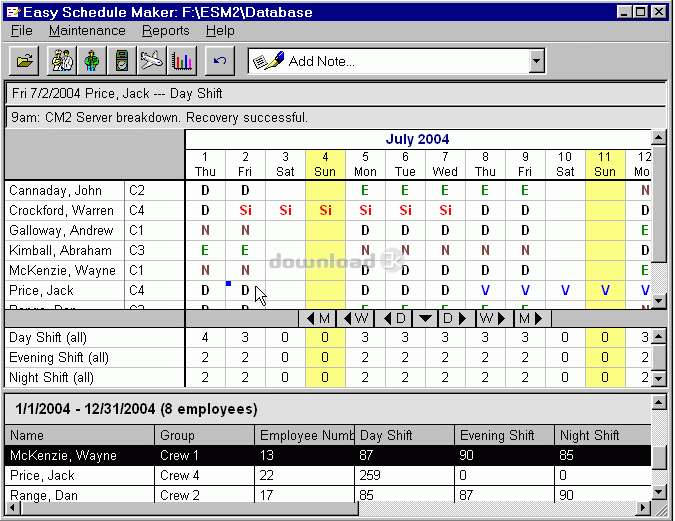Click Cannaday, John in the schedule
This screenshot has height=521, width=675.
pyautogui.click(x=56, y=190)
